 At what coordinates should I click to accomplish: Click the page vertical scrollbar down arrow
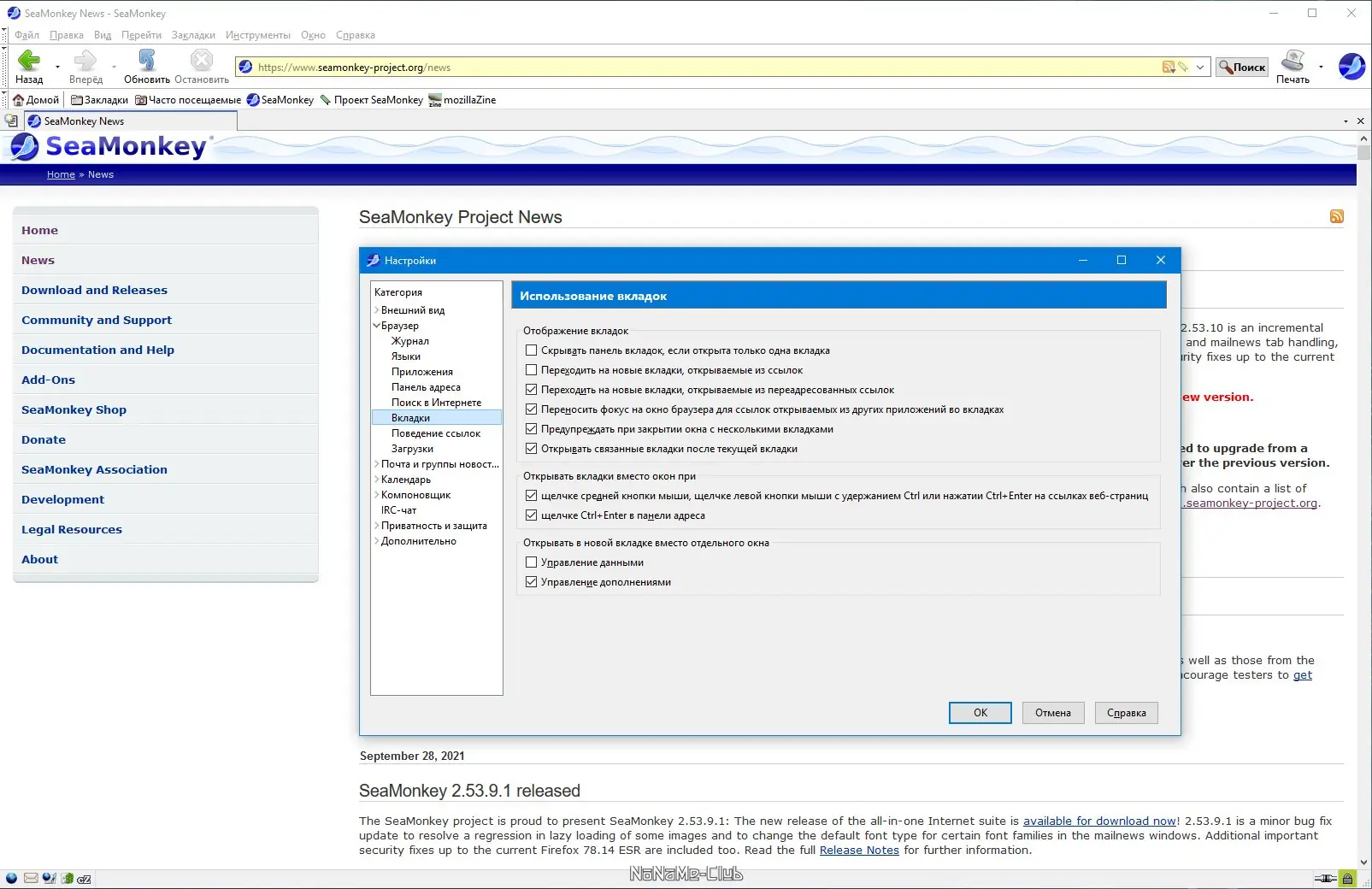tap(1363, 862)
